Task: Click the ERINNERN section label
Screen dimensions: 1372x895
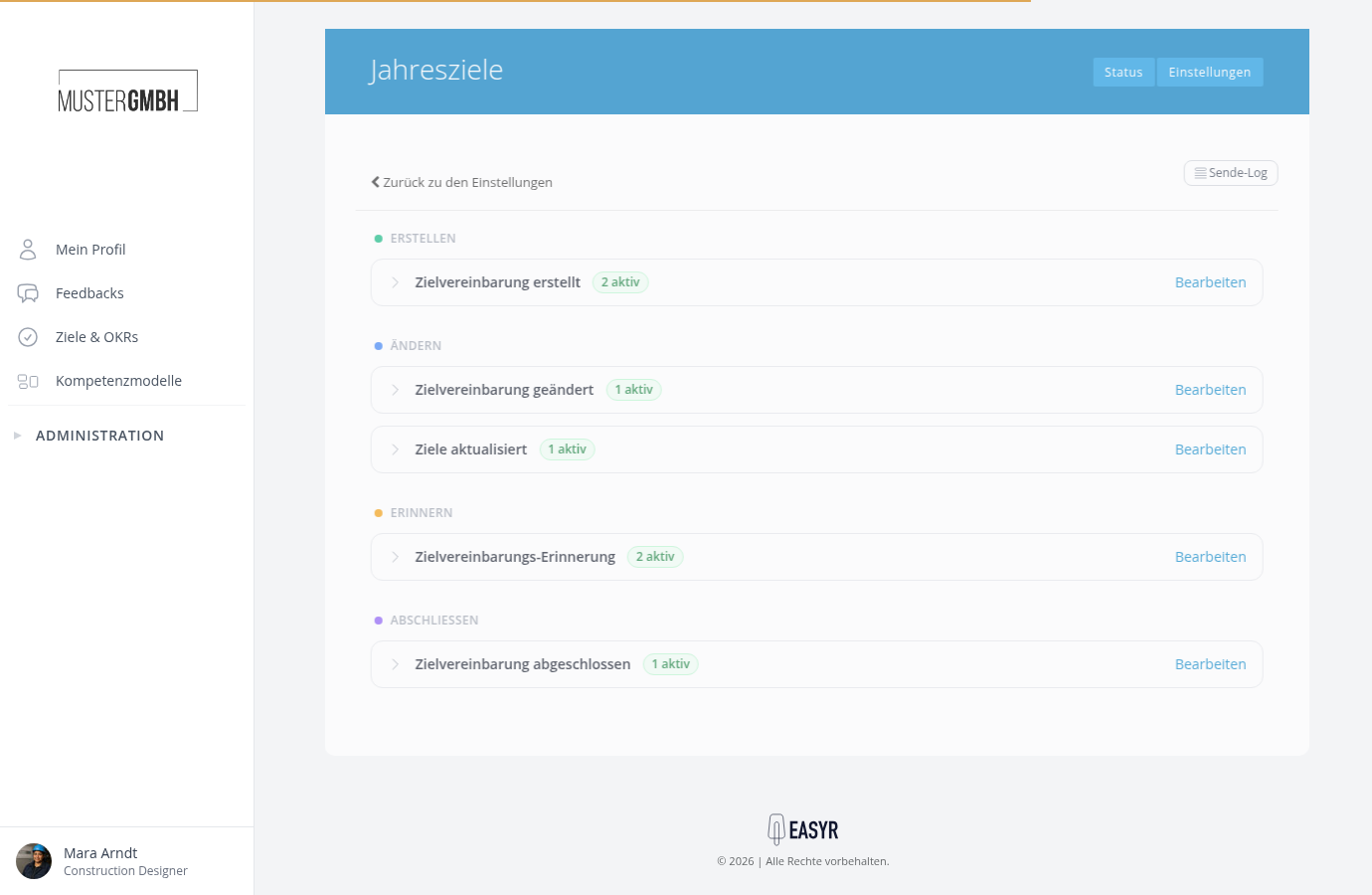Action: click(x=422, y=513)
